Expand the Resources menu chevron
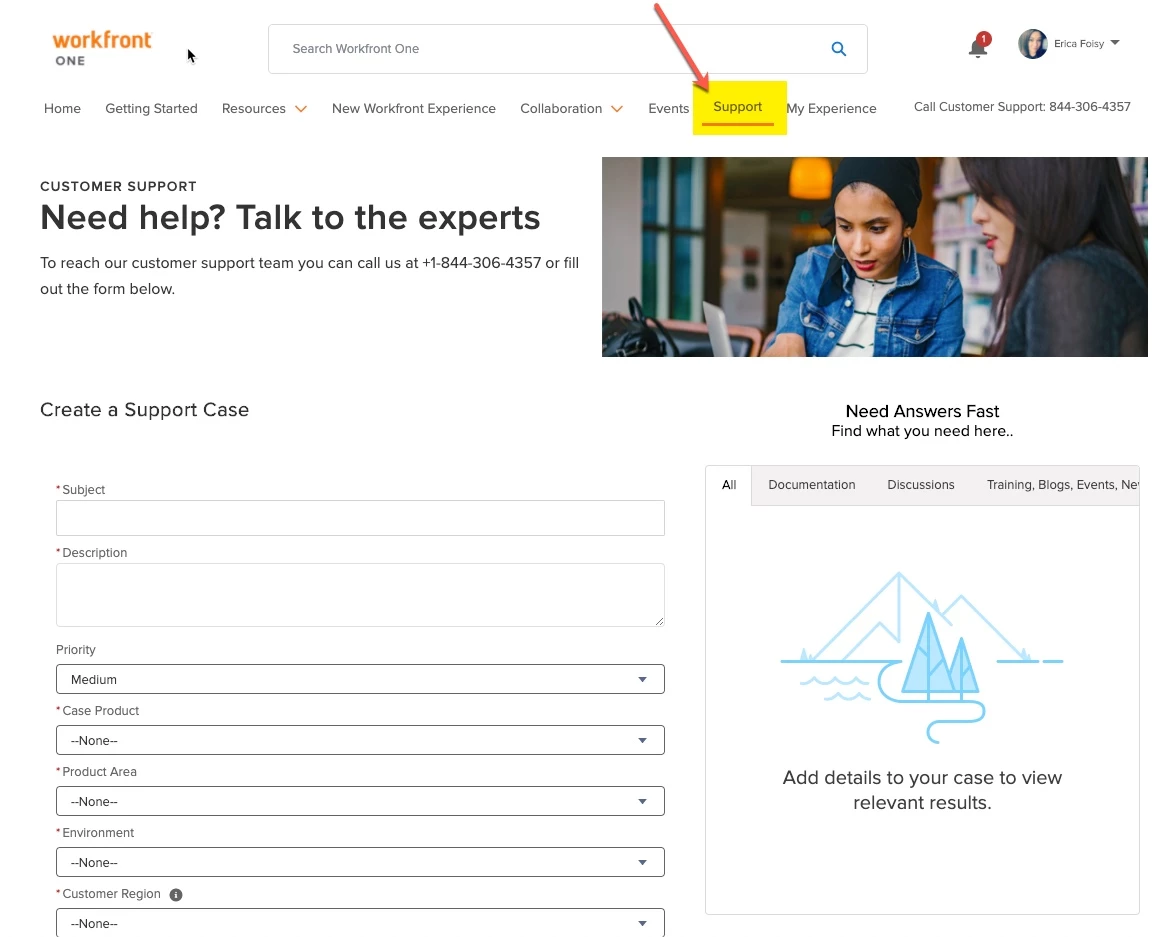This screenshot has width=1159, height=937. coord(301,109)
